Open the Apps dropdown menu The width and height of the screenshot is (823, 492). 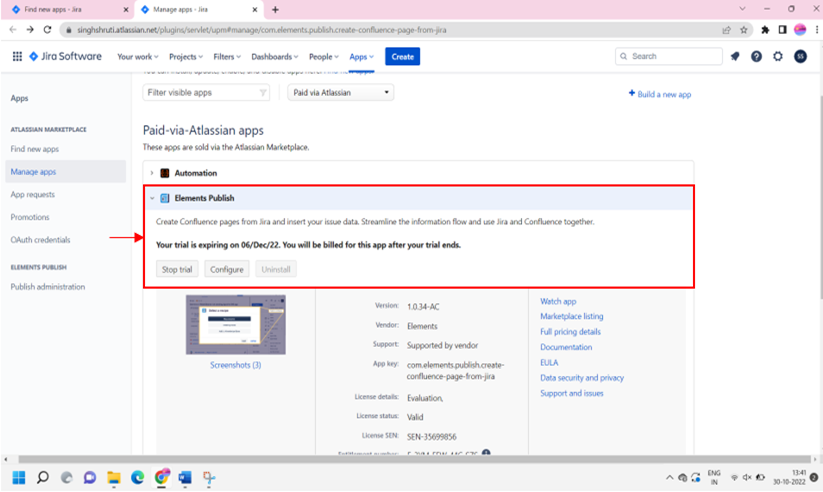click(x=362, y=57)
